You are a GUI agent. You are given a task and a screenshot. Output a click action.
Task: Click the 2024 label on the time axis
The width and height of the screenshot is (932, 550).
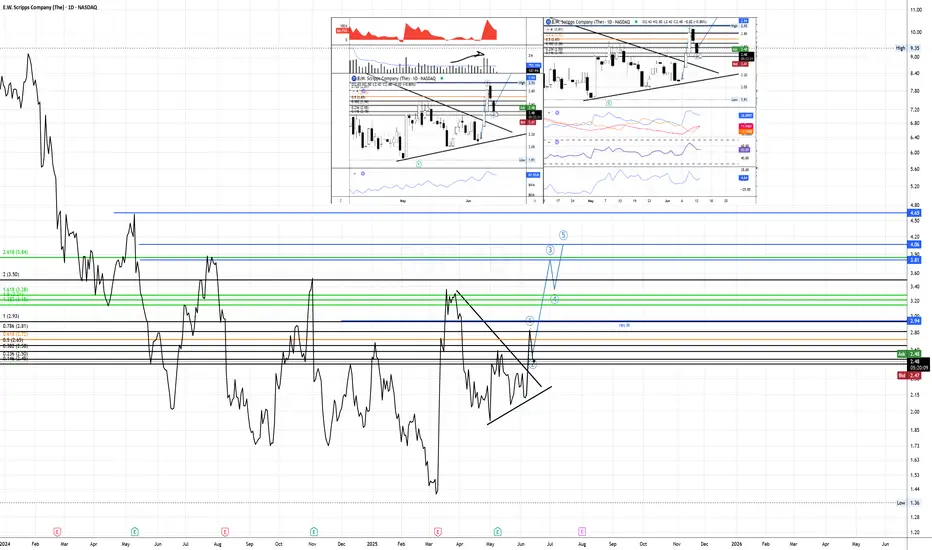[x=5, y=544]
